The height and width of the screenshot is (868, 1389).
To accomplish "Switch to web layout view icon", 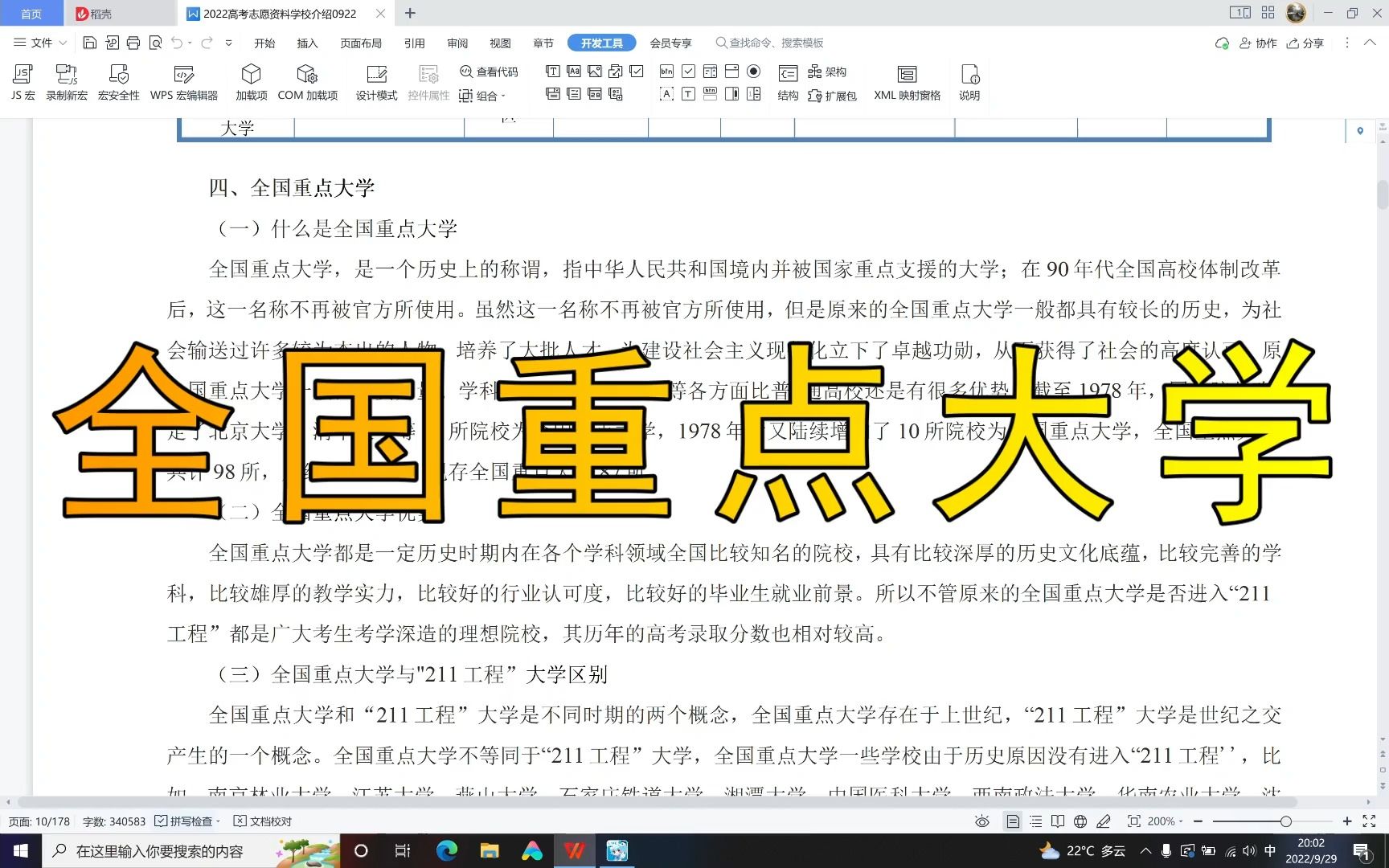I will [x=1080, y=821].
